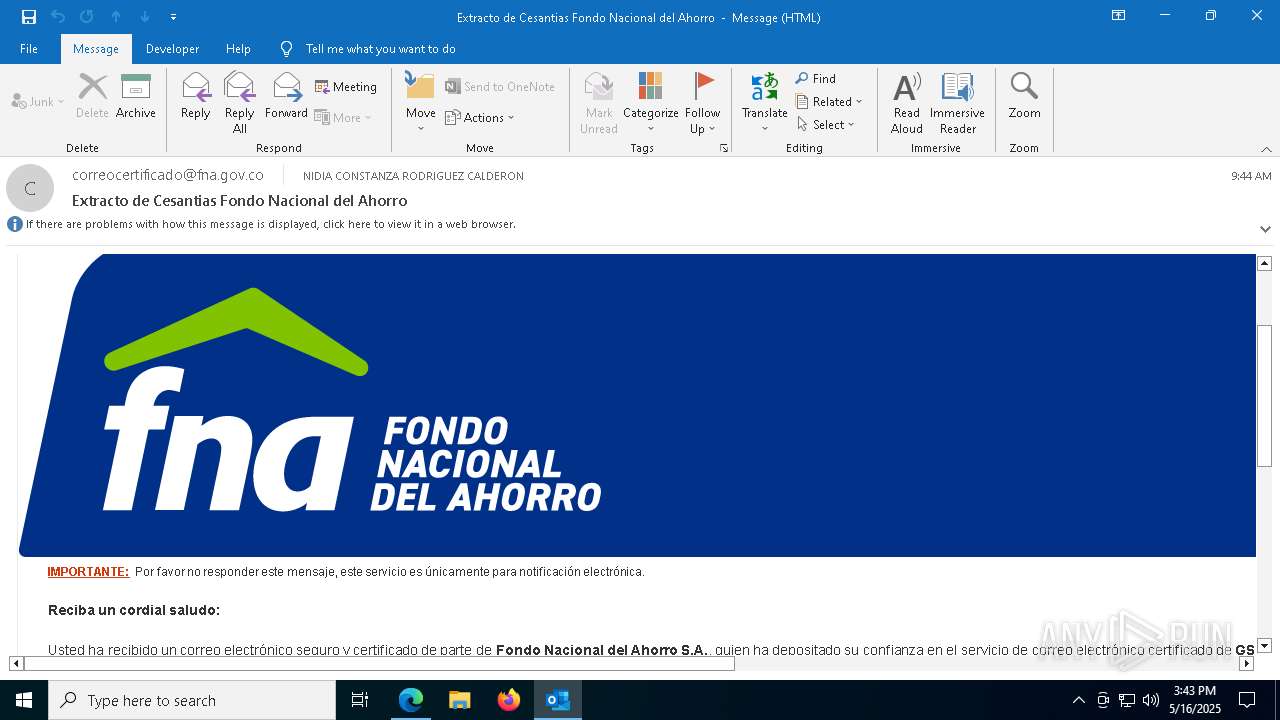Archive this email
This screenshot has width=1280, height=720.
click(136, 96)
